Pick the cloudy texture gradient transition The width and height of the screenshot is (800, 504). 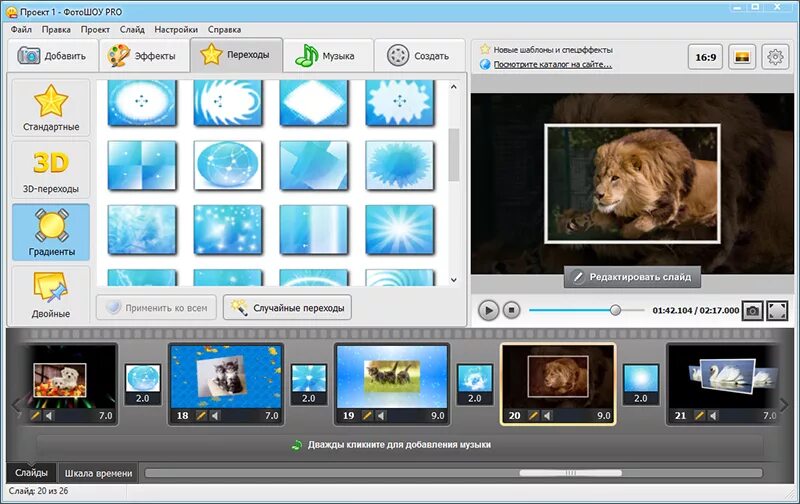142,230
